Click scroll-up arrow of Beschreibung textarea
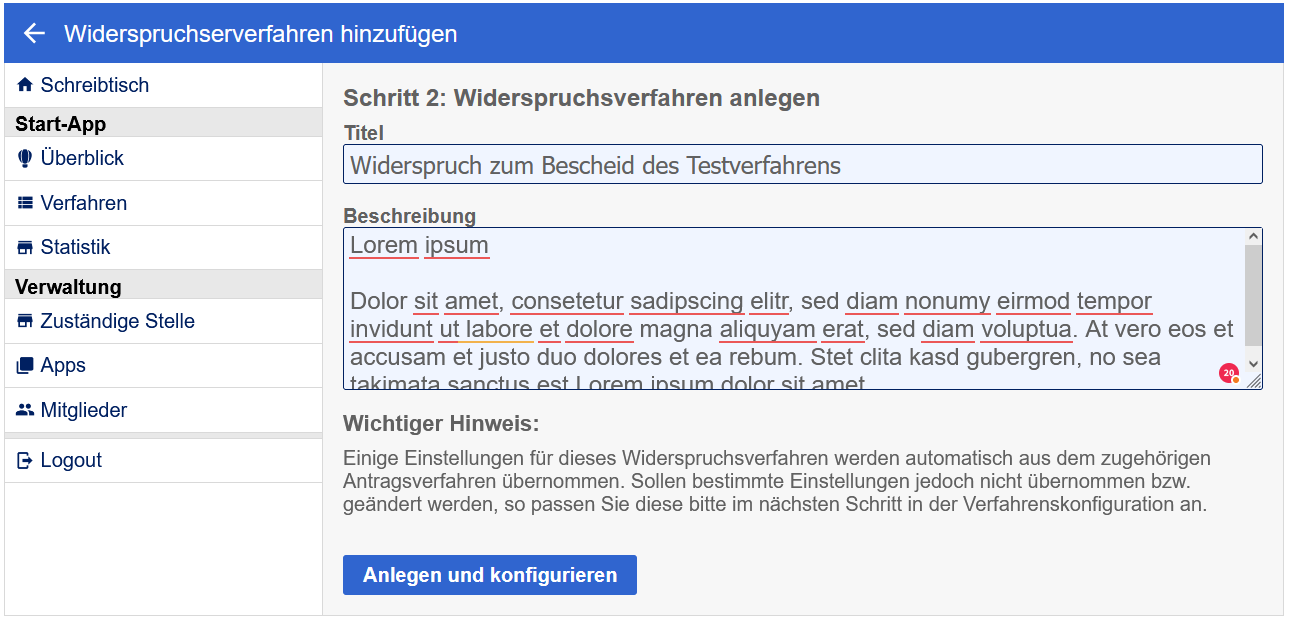This screenshot has height=620, width=1289. tap(1253, 237)
